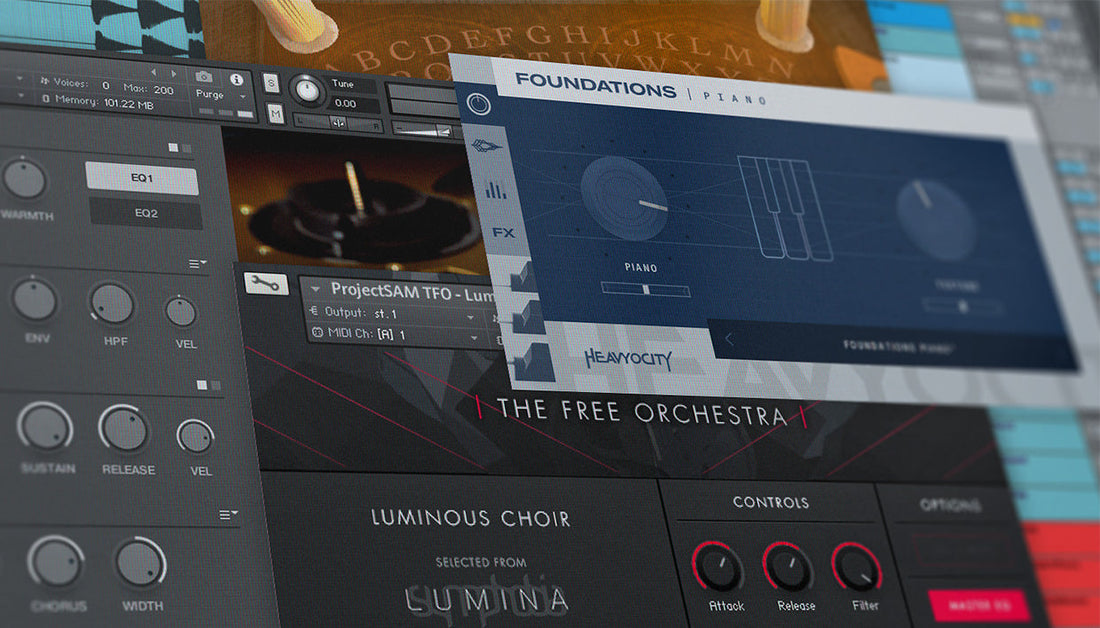Click the Purge label button
Screen dimensions: 1100x628
[210, 94]
